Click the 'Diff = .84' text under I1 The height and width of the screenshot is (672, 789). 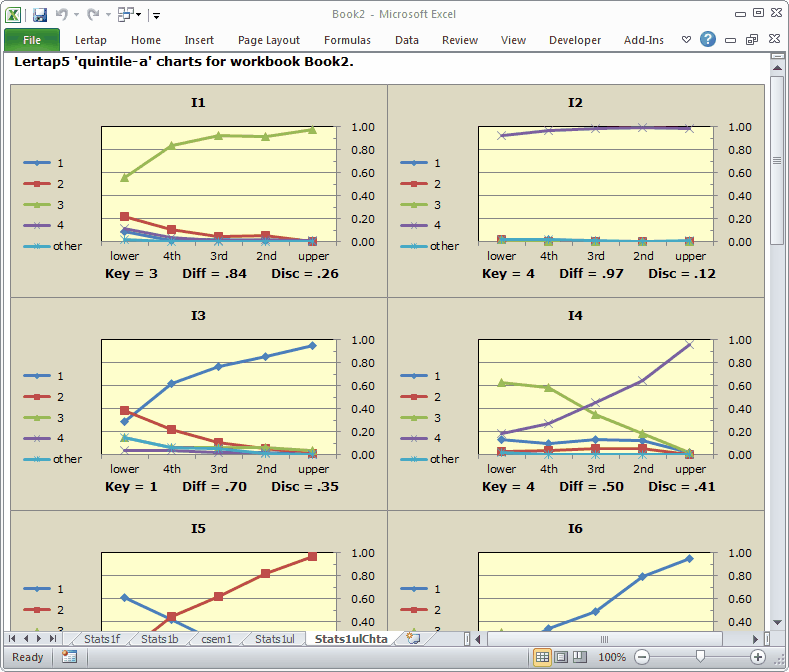coord(214,274)
